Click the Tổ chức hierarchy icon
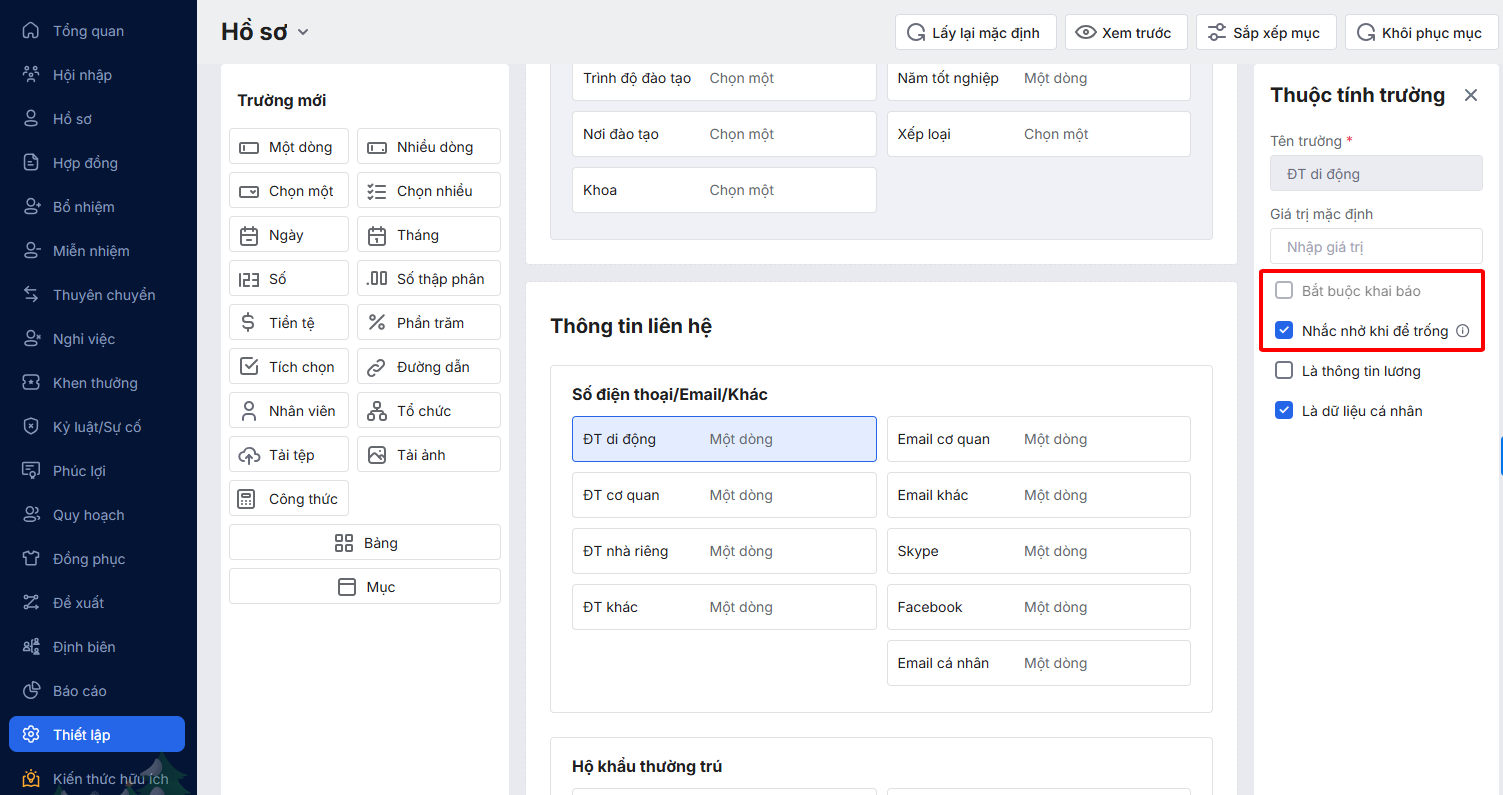This screenshot has width=1503, height=795. pyautogui.click(x=376, y=411)
